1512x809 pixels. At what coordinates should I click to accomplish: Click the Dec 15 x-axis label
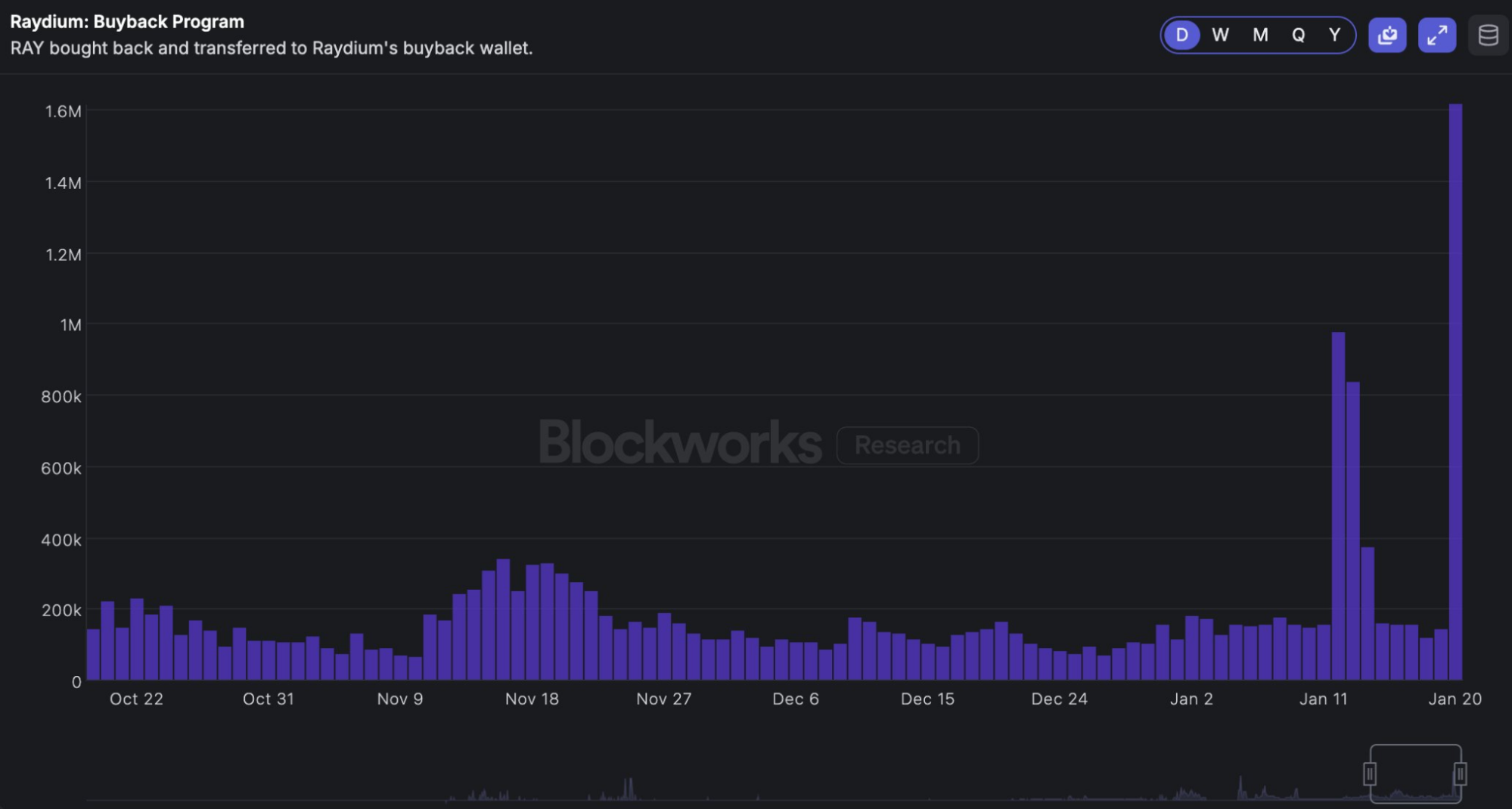click(x=927, y=699)
